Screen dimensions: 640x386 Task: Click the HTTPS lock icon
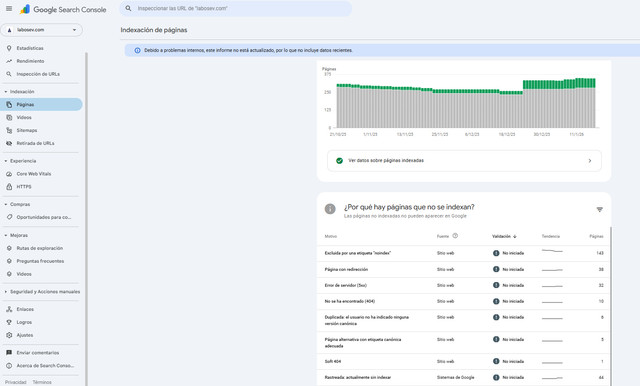coord(9,187)
